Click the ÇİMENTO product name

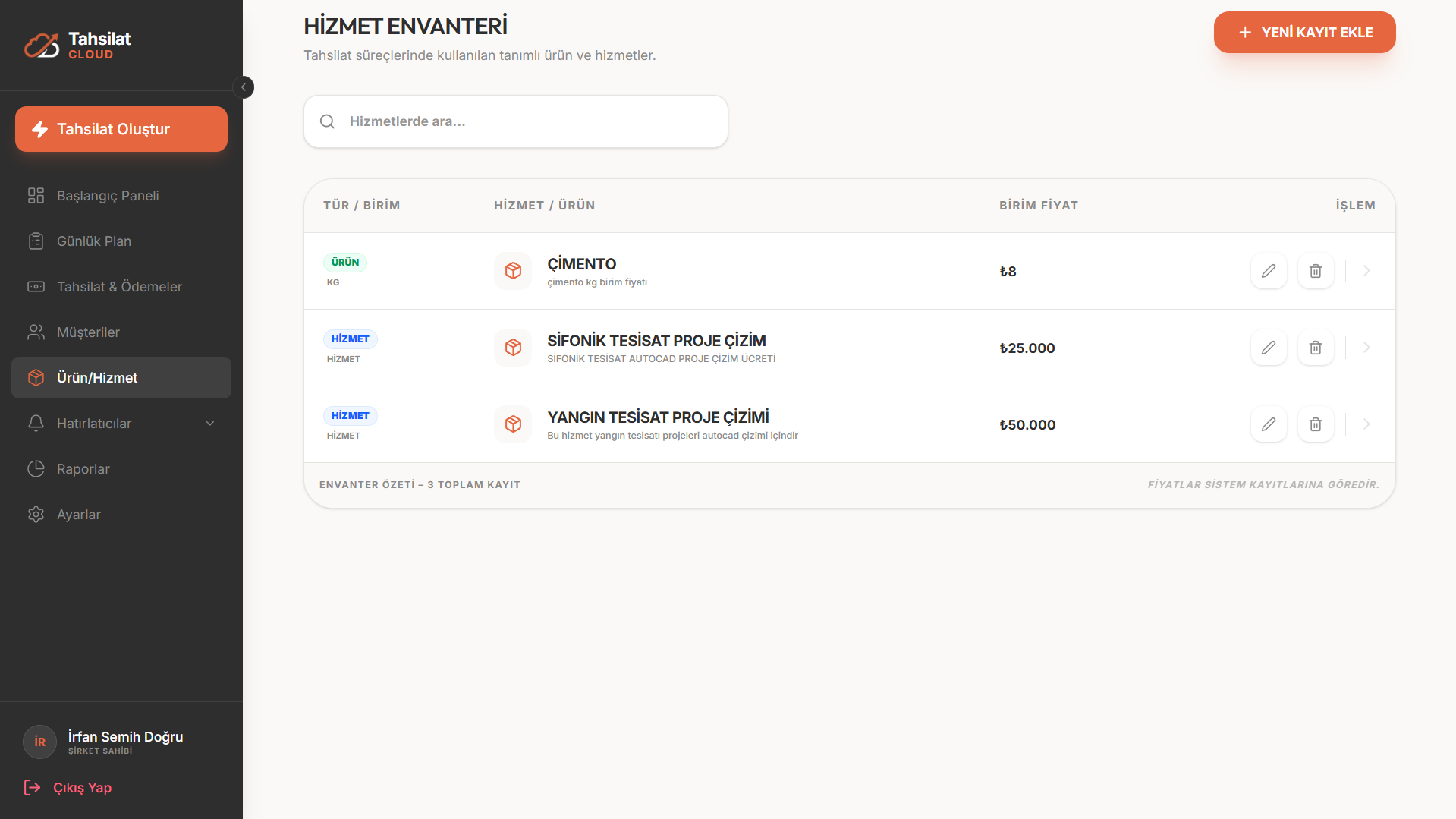[582, 264]
